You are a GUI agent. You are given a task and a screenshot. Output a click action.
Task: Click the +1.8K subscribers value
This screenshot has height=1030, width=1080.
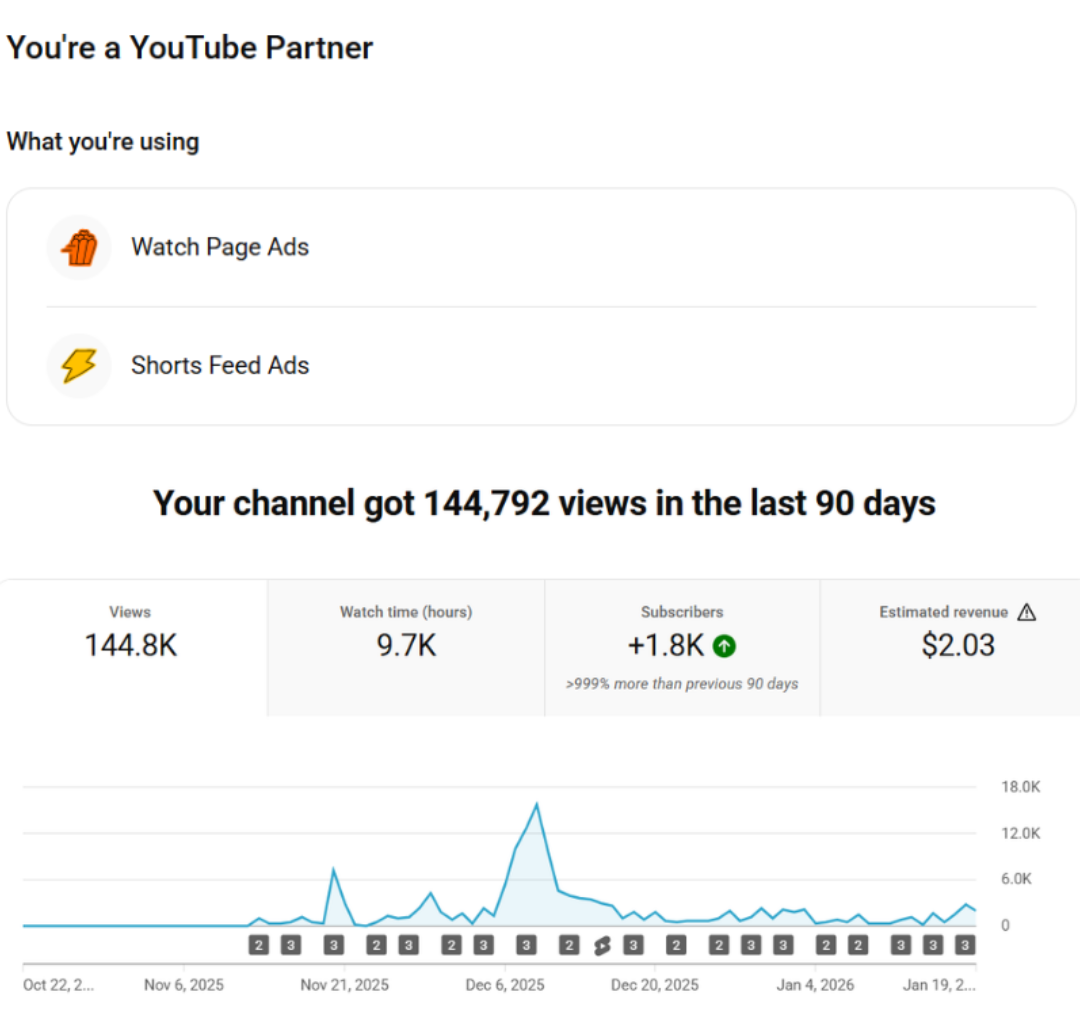tap(666, 646)
